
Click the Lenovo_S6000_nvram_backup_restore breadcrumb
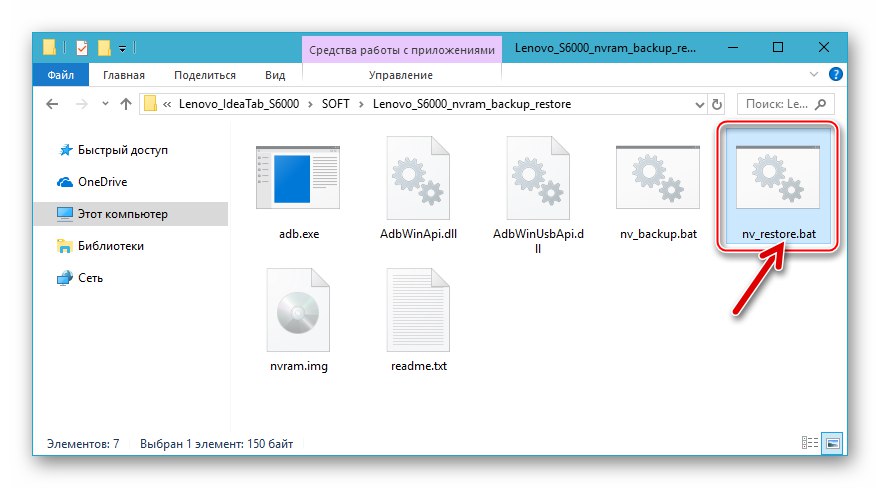point(472,104)
